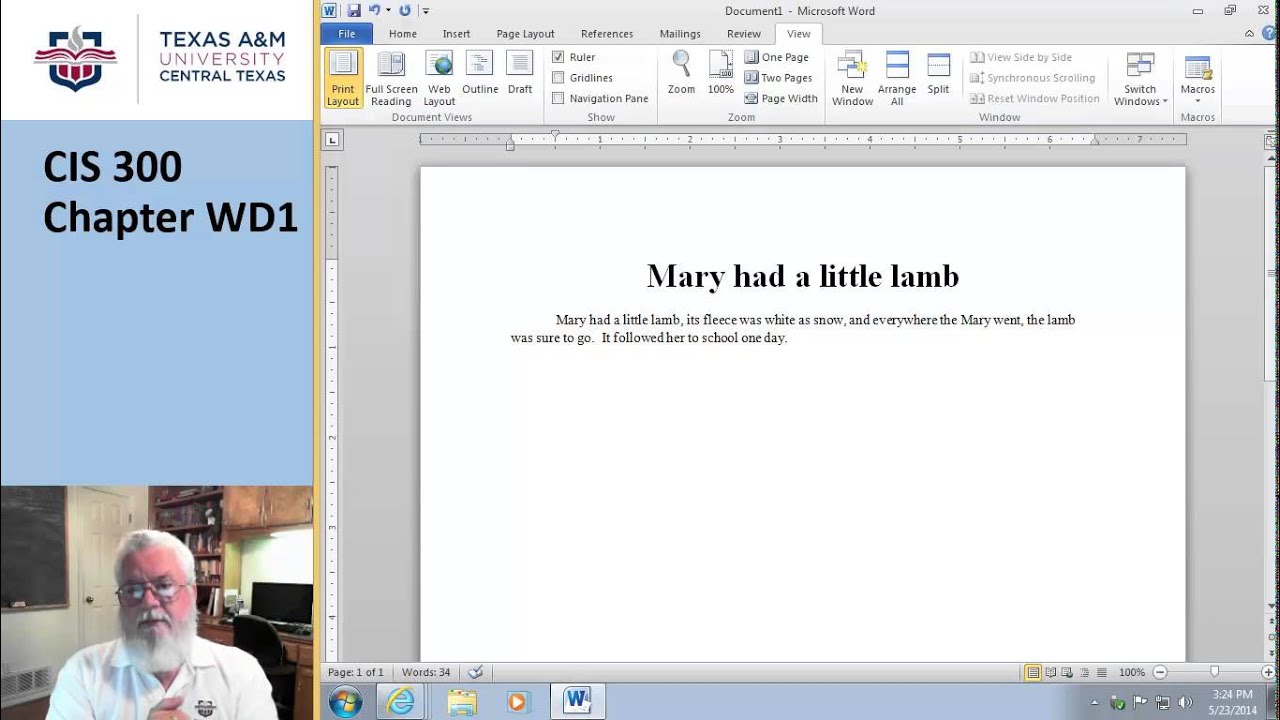Image resolution: width=1280 pixels, height=720 pixels.
Task: Click the heading "Mary had a little lamb"
Action: click(803, 276)
